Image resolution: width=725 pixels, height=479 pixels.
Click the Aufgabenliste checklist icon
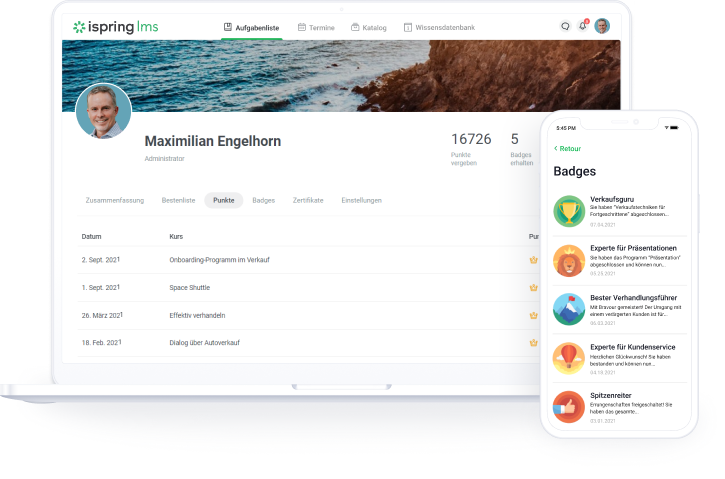227,27
